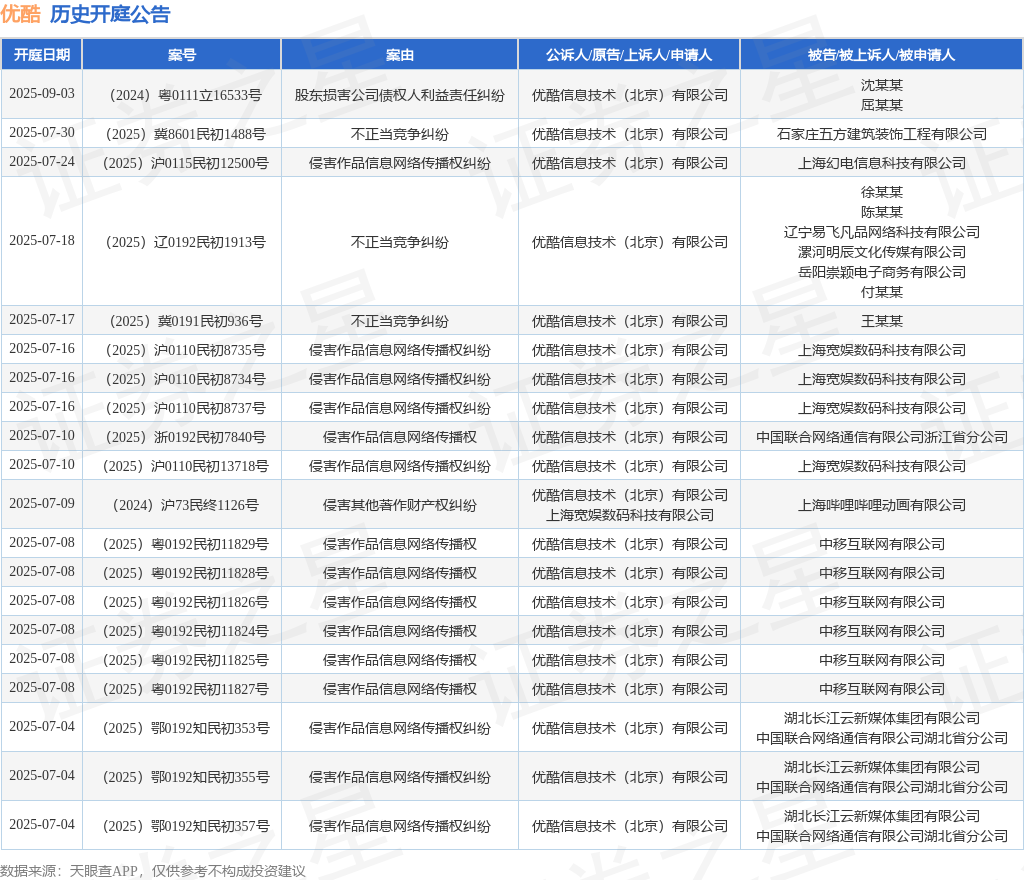Open case (2025)粤0192民初11826号
1024x880 pixels.
pos(185,602)
